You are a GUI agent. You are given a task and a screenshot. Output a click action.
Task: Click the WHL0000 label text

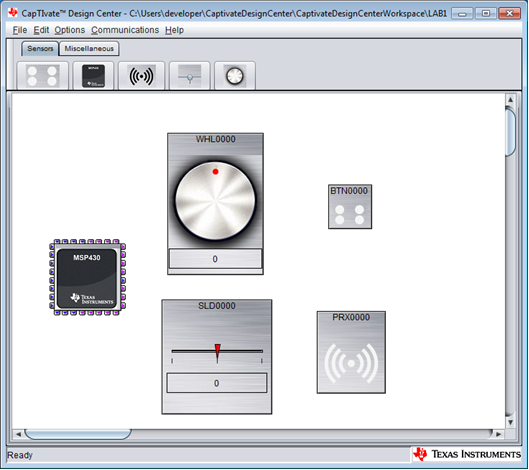tap(216, 139)
